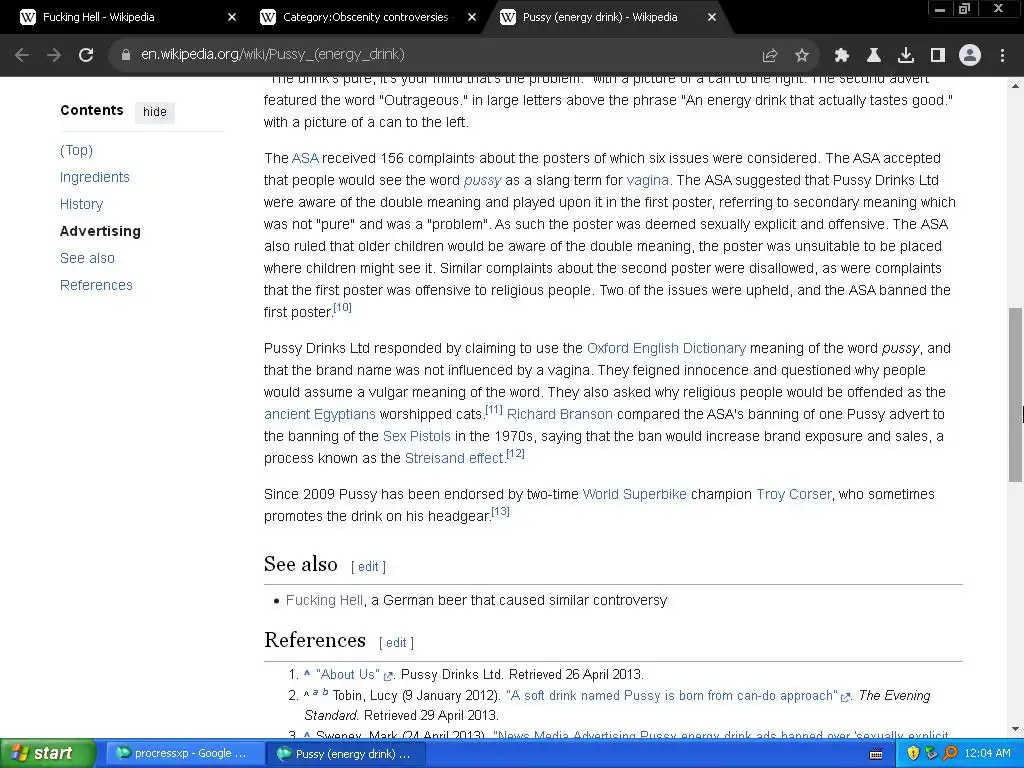The height and width of the screenshot is (768, 1024).
Task: Toggle the browser side panel icon
Action: (x=937, y=55)
